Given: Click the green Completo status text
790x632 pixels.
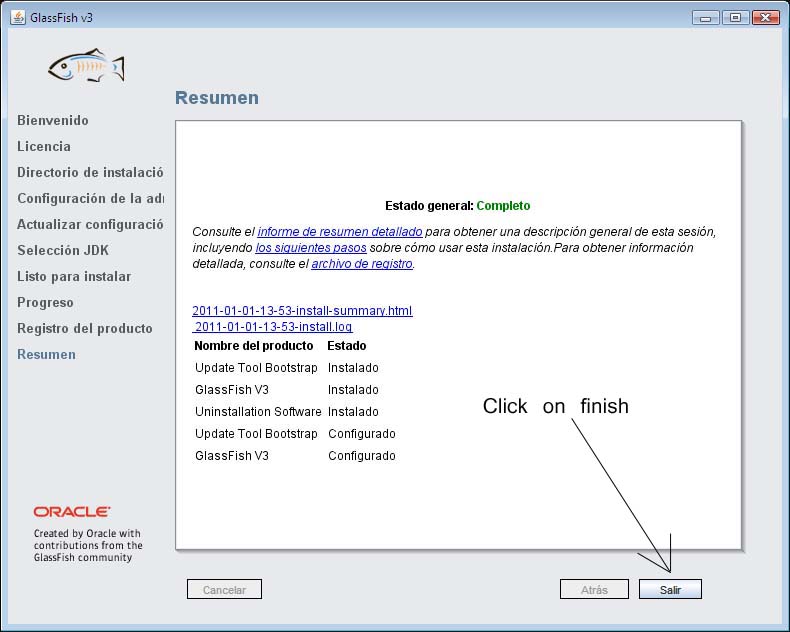Looking at the screenshot, I should coord(503,206).
